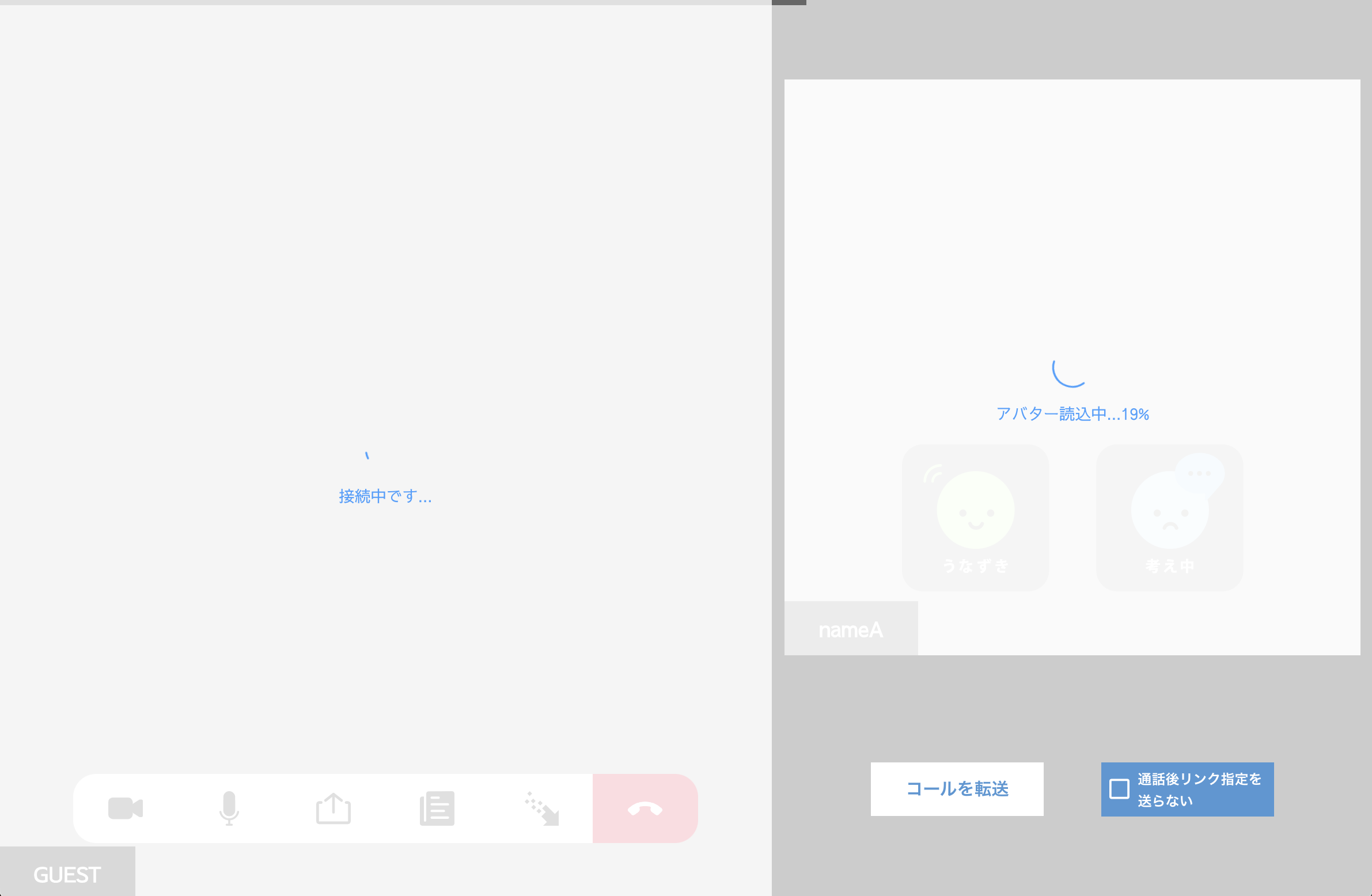Click the 考え中 caption under blue face
The width and height of the screenshot is (1372, 896).
pyautogui.click(x=1169, y=566)
